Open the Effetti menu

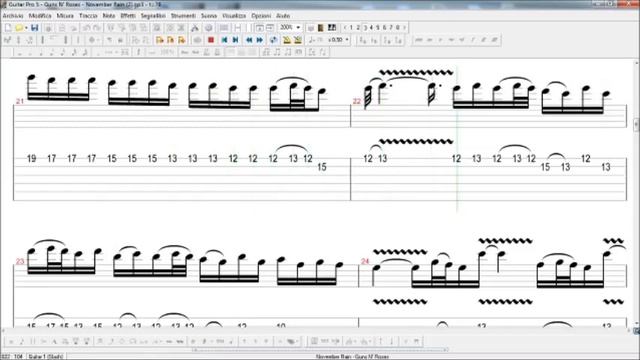128,16
